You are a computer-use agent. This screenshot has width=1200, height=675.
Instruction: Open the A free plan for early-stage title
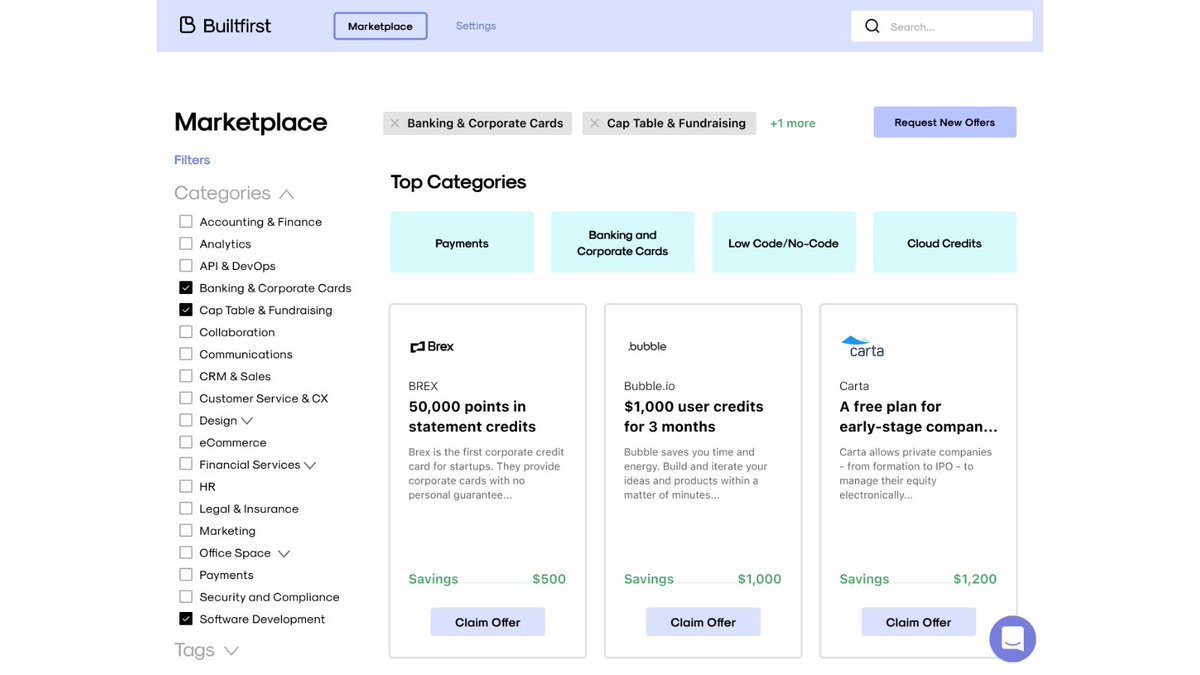point(918,416)
